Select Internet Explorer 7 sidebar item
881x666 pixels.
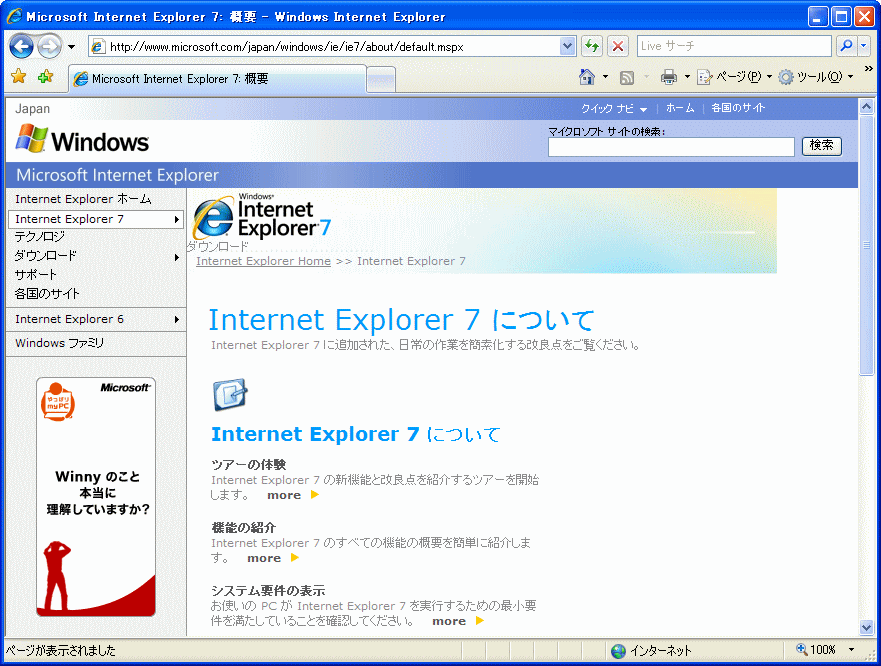(96, 219)
